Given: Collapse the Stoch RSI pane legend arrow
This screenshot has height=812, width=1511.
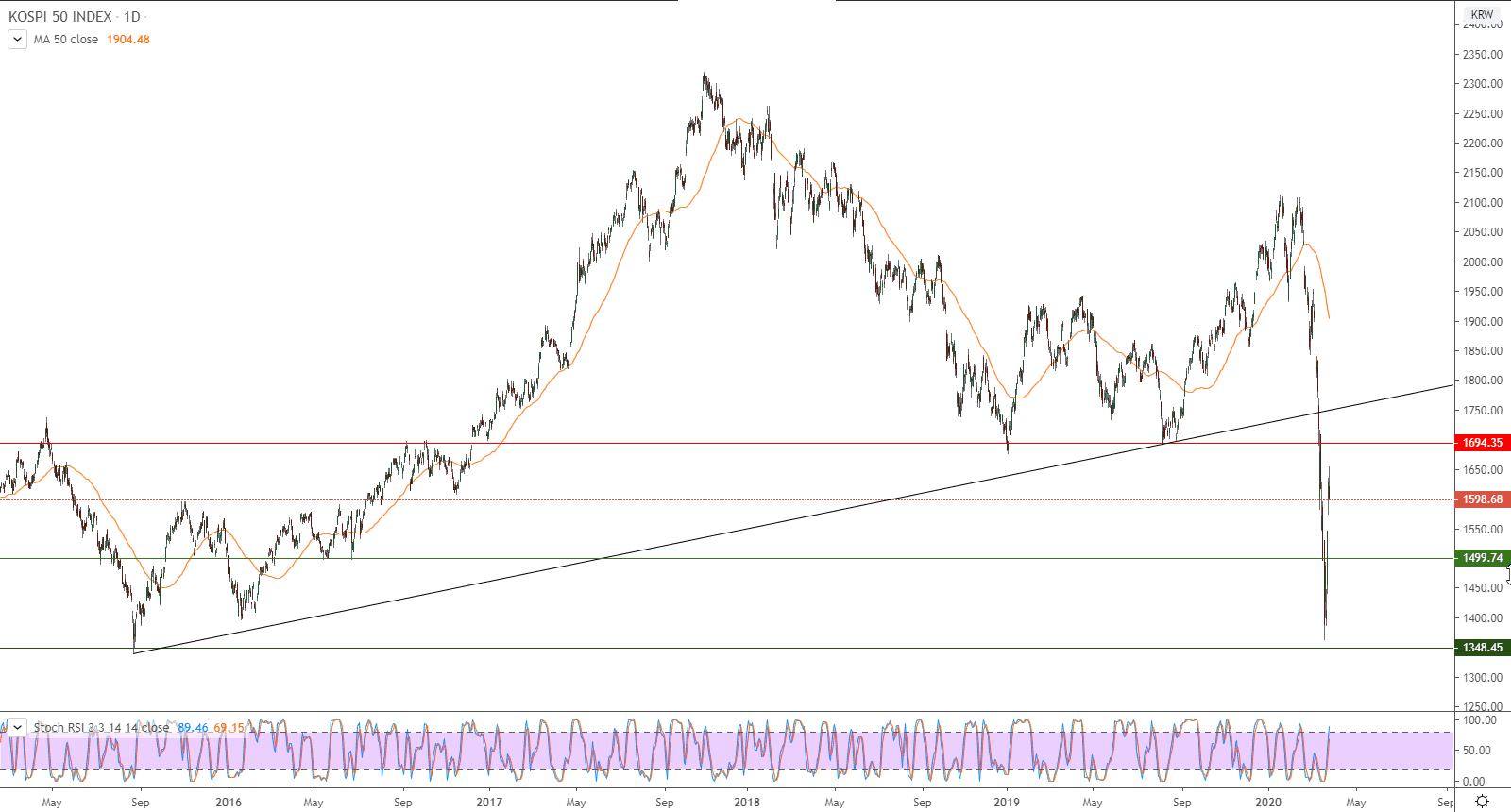Looking at the screenshot, I should (x=17, y=727).
